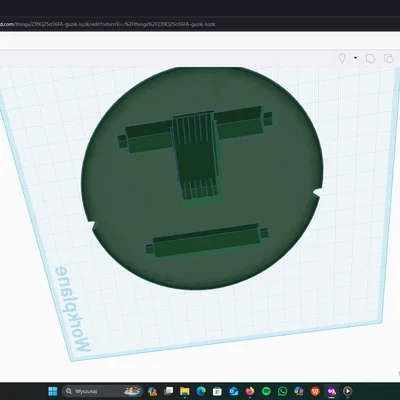Click the Group shapes icon

click(370, 59)
